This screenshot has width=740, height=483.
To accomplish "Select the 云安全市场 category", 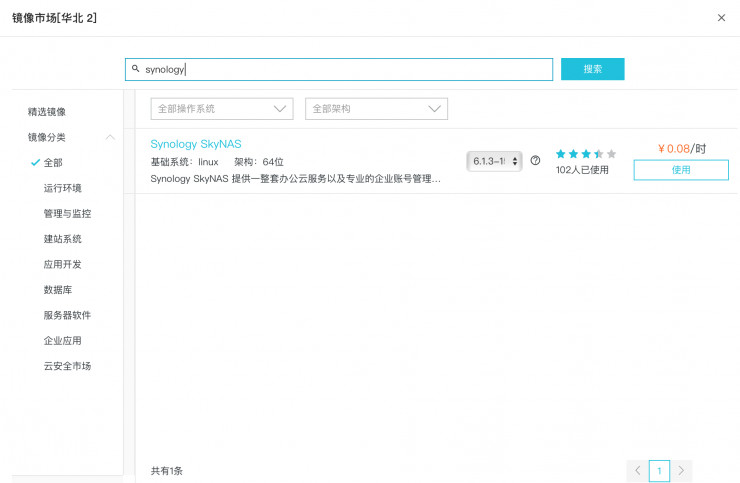I will (x=67, y=366).
